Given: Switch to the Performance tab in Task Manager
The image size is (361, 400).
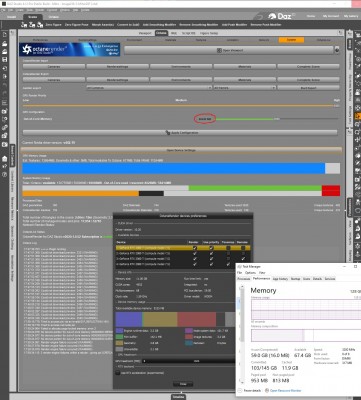Looking at the screenshot, I should coord(261,279).
